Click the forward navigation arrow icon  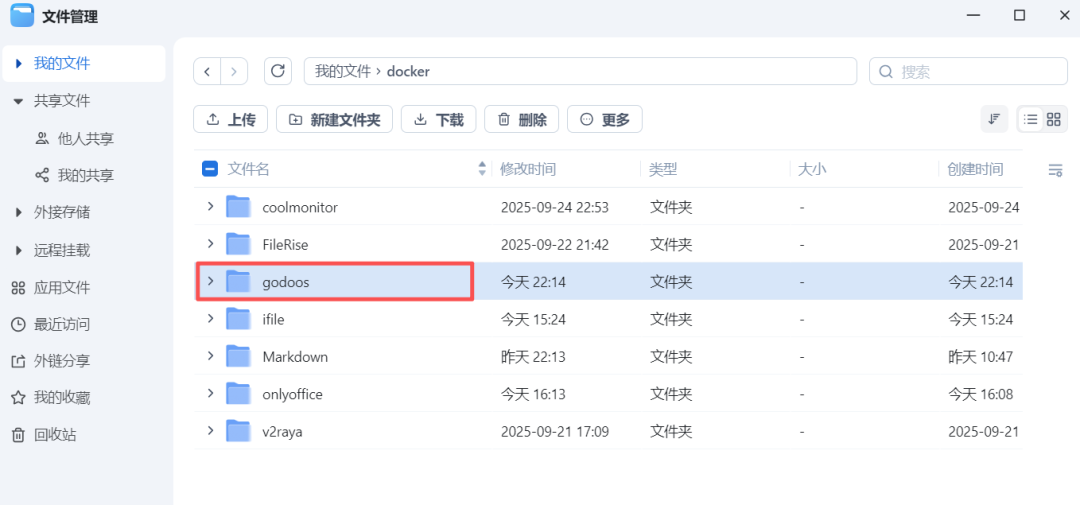coord(234,71)
